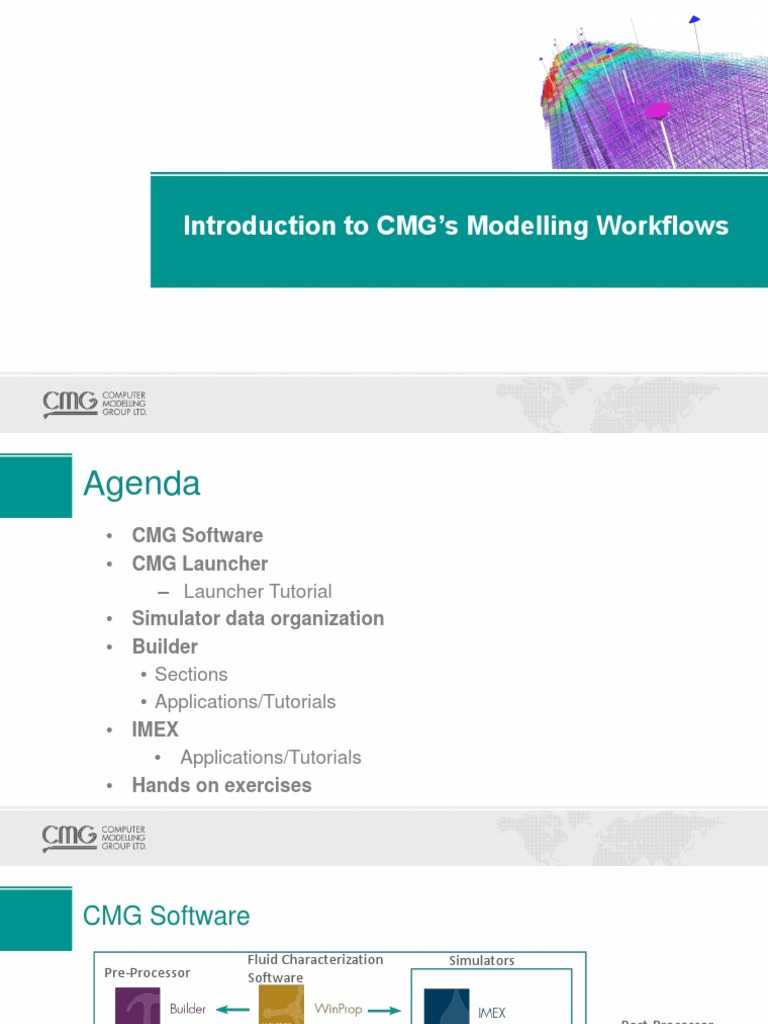Select the Agenda heading
This screenshot has height=1024, width=768.
pyautogui.click(x=142, y=484)
